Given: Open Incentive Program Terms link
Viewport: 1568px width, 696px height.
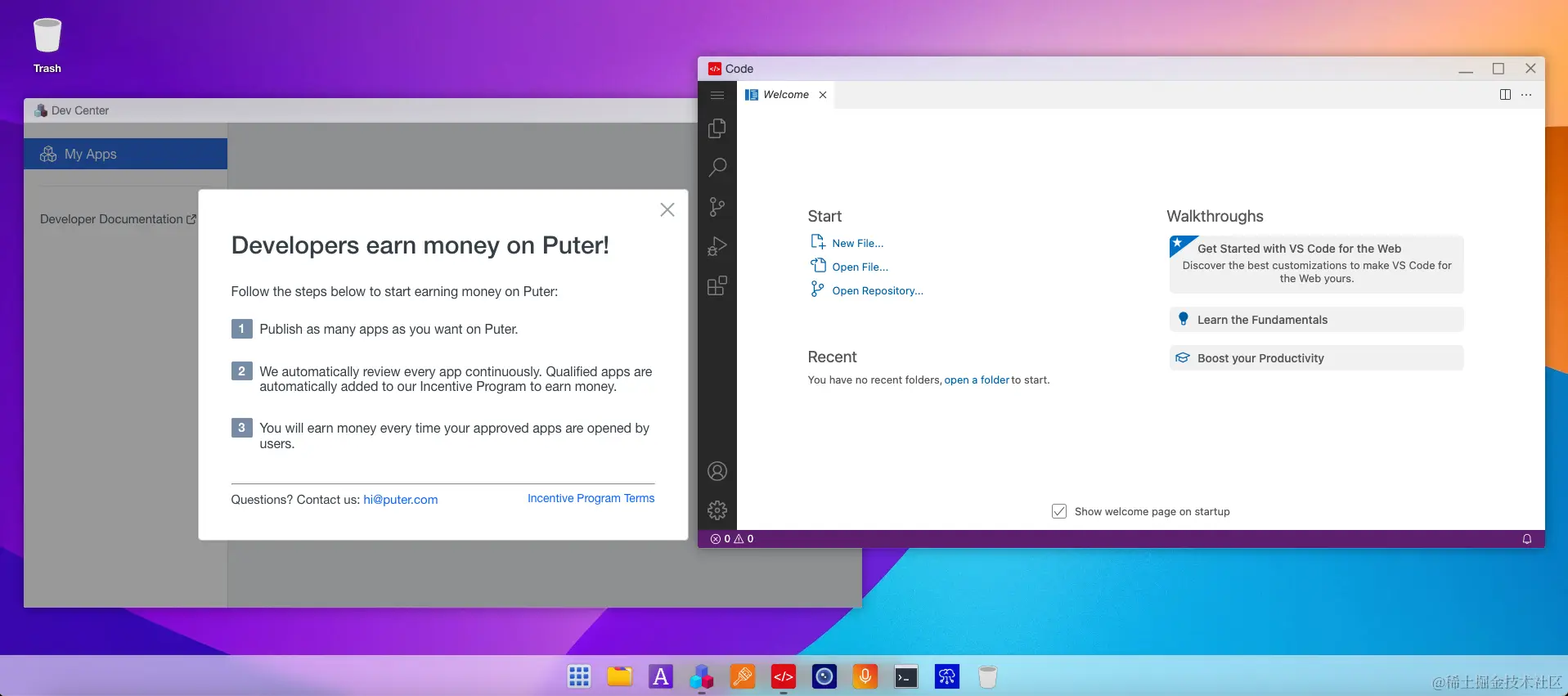Looking at the screenshot, I should point(591,498).
